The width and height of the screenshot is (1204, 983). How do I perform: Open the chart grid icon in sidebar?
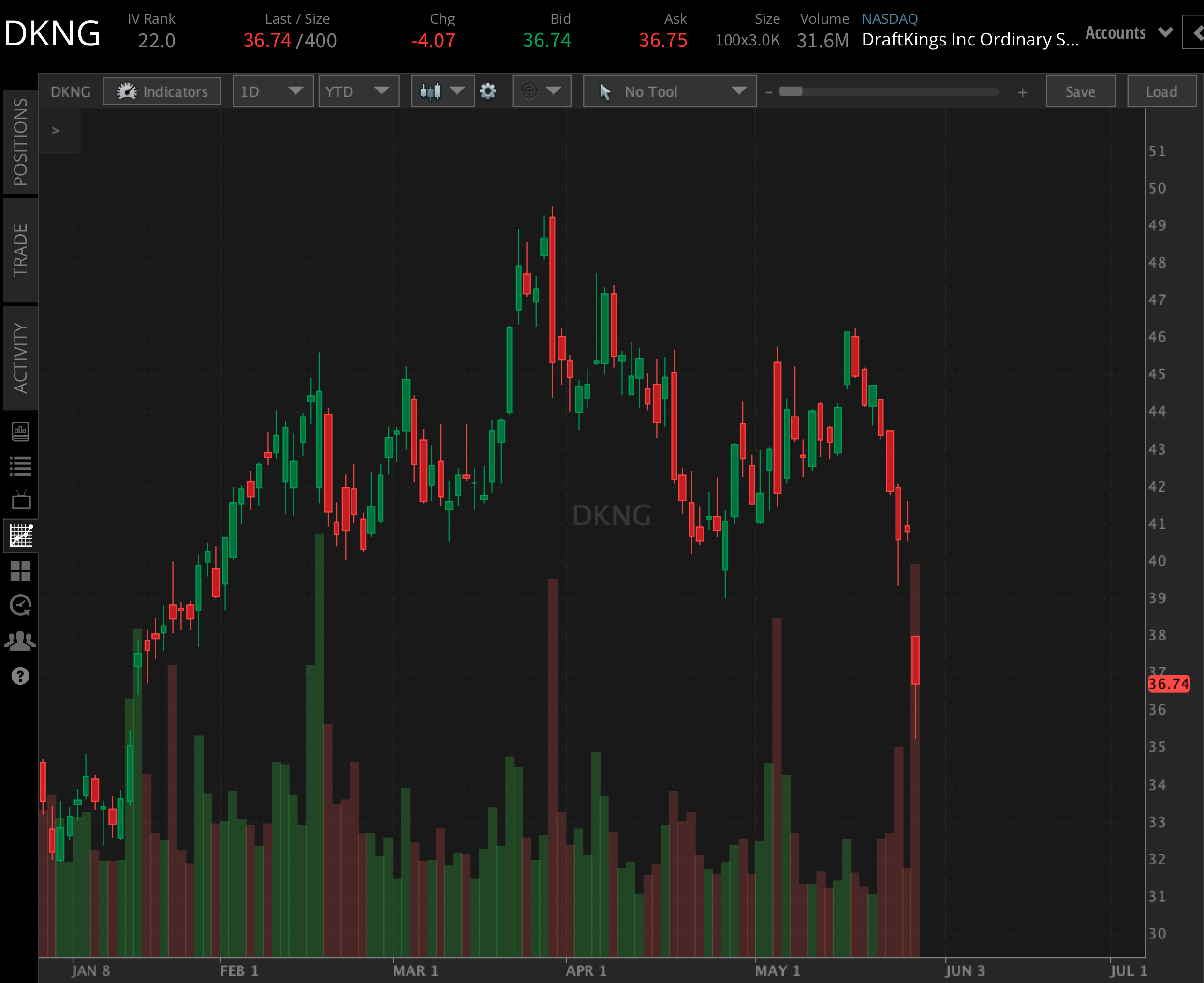click(x=21, y=535)
